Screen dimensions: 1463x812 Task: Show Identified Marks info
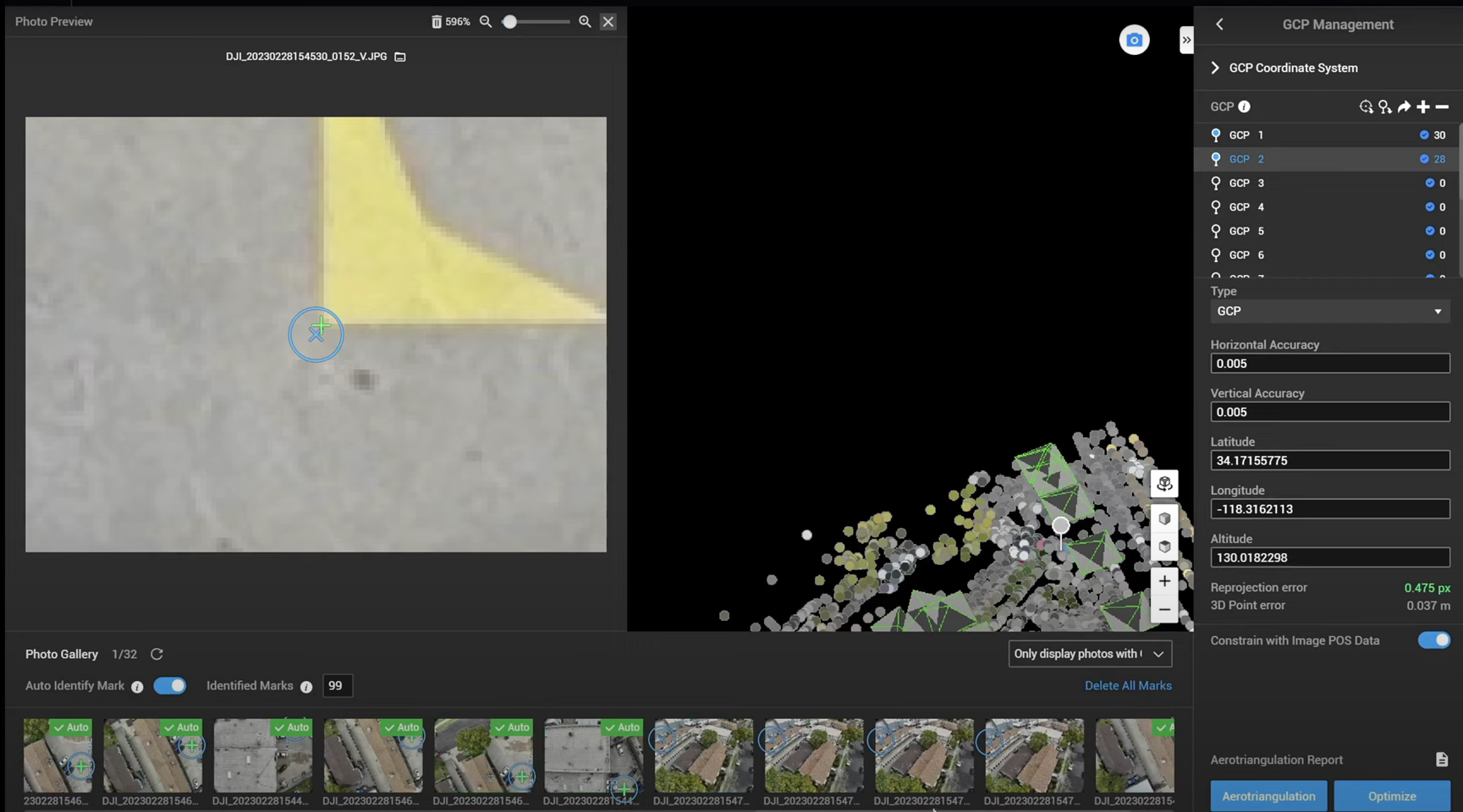306,687
